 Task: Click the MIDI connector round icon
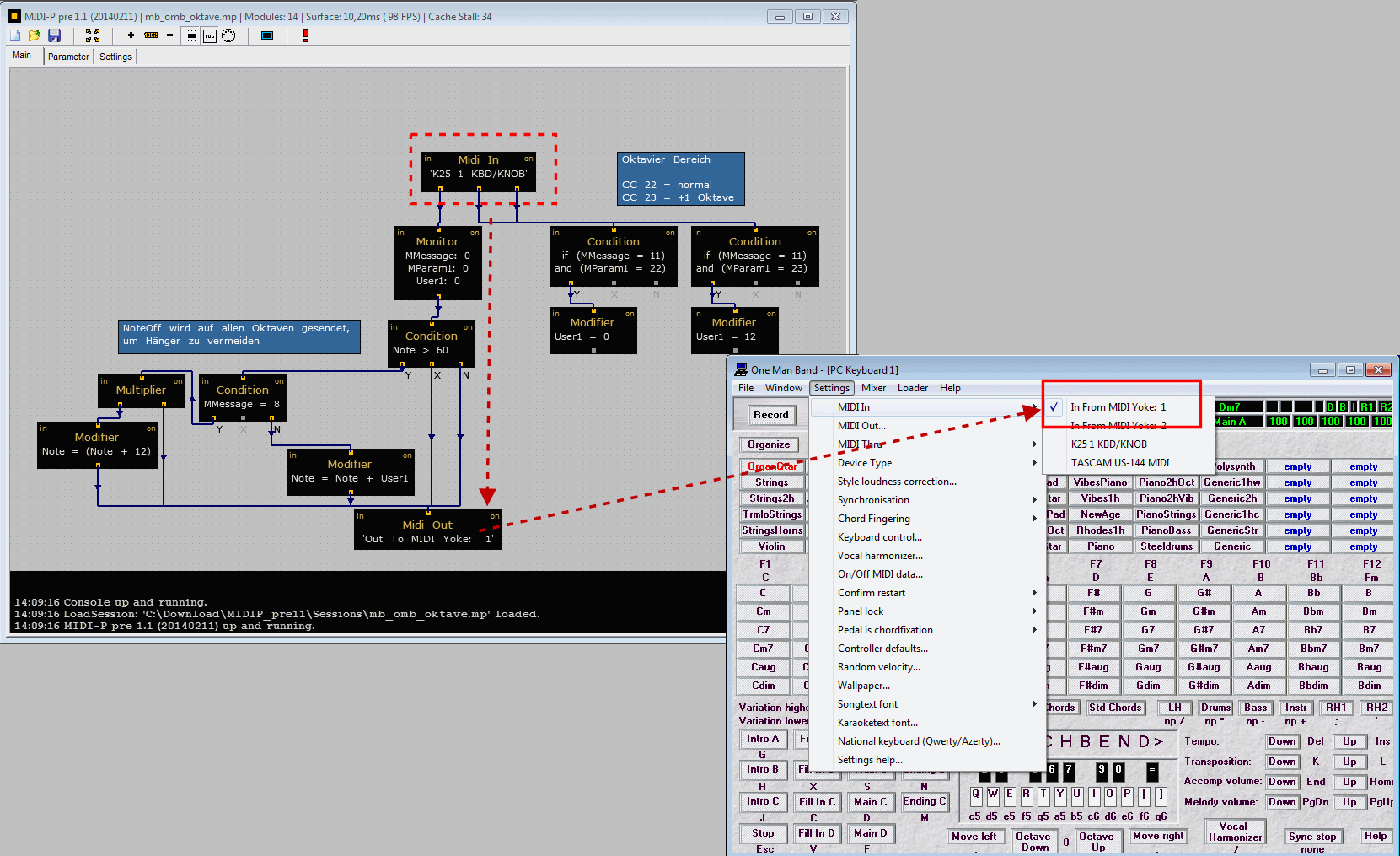click(x=228, y=35)
